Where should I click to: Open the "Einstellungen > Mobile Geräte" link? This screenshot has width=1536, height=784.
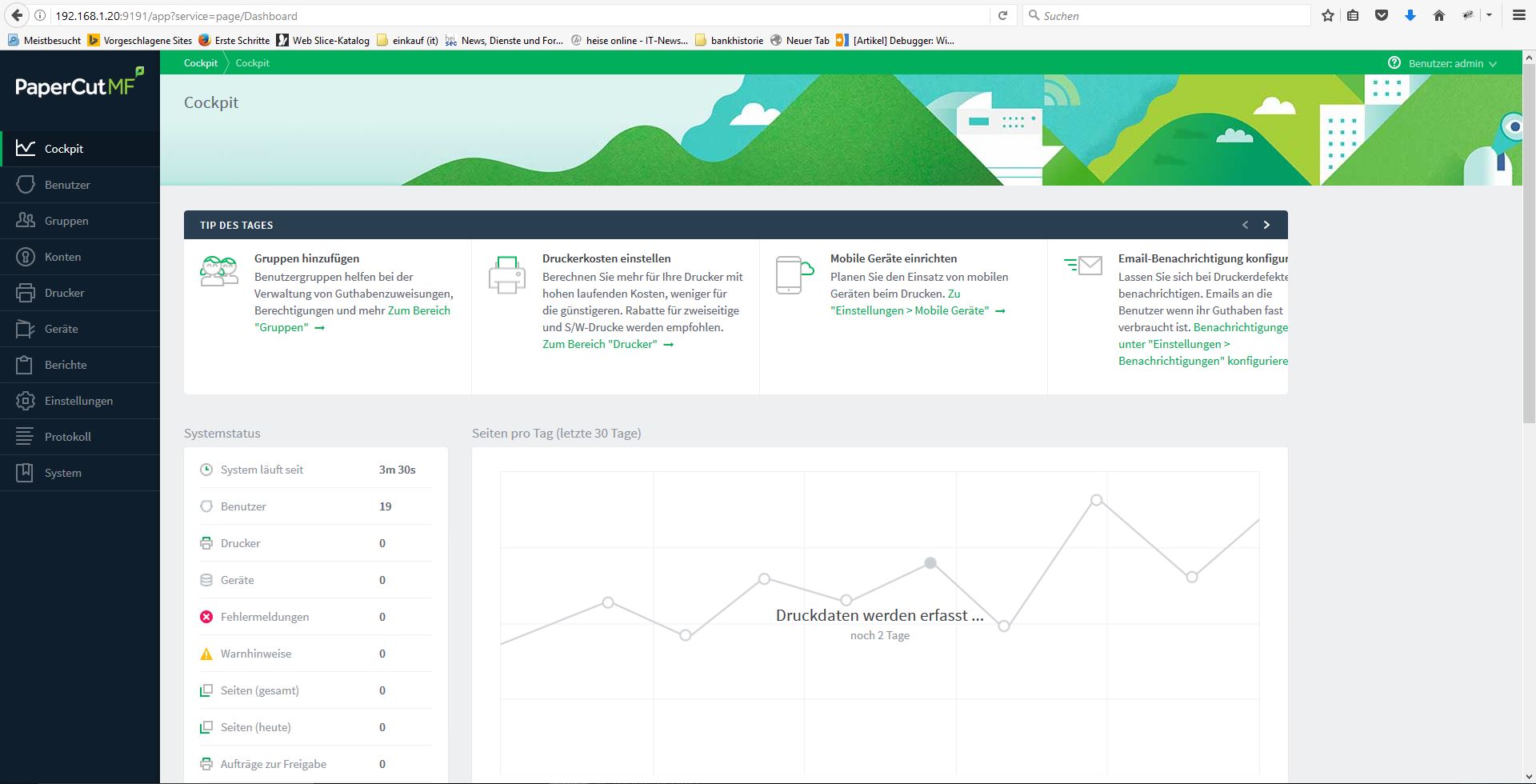coord(911,310)
